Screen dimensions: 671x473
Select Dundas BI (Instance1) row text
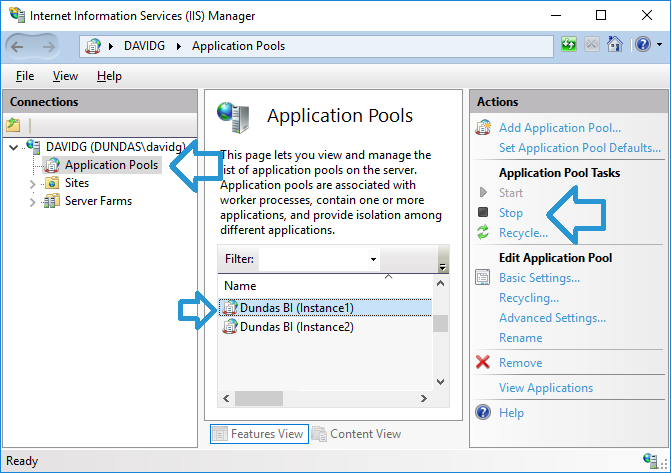point(297,308)
